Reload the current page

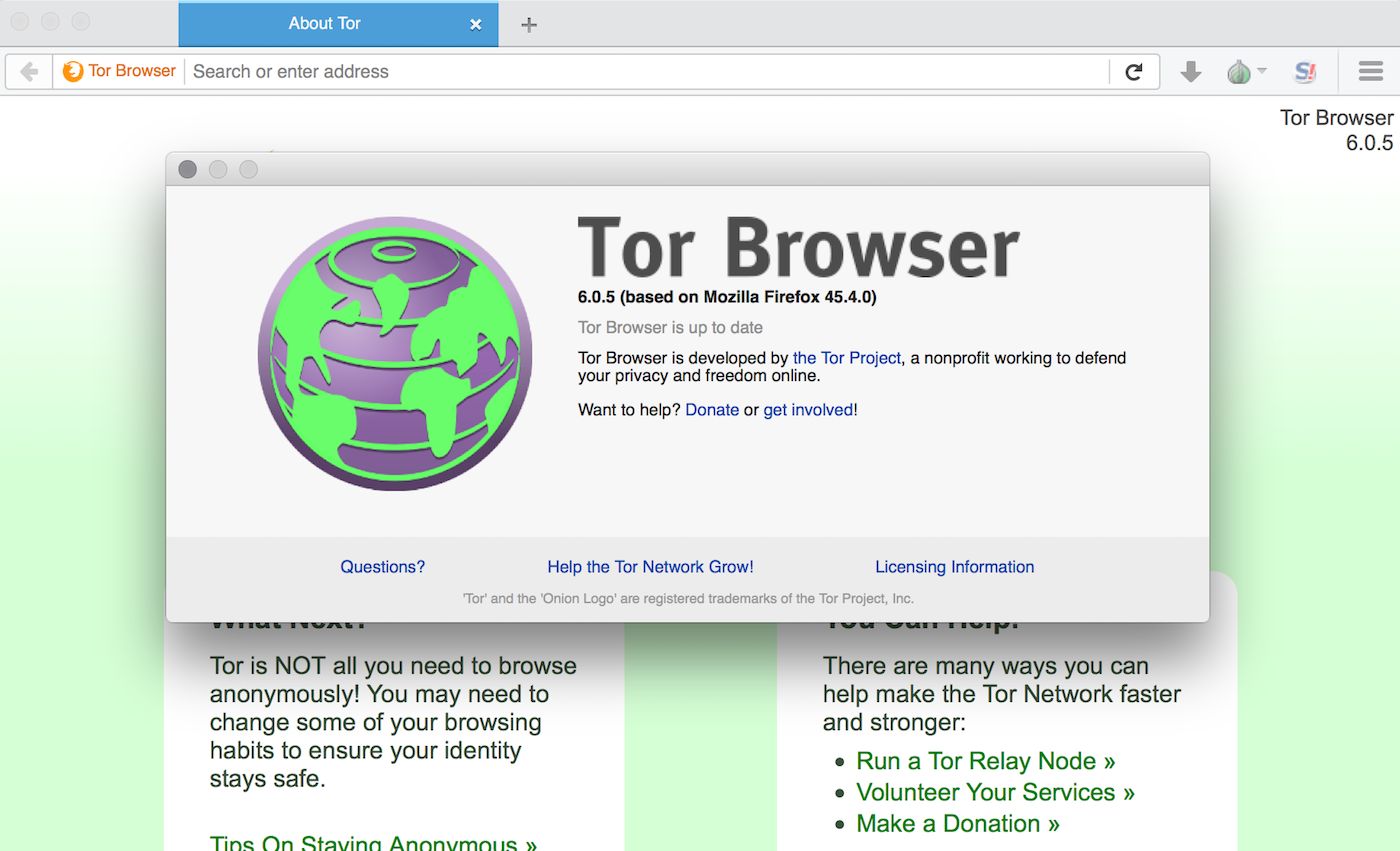(x=1134, y=72)
